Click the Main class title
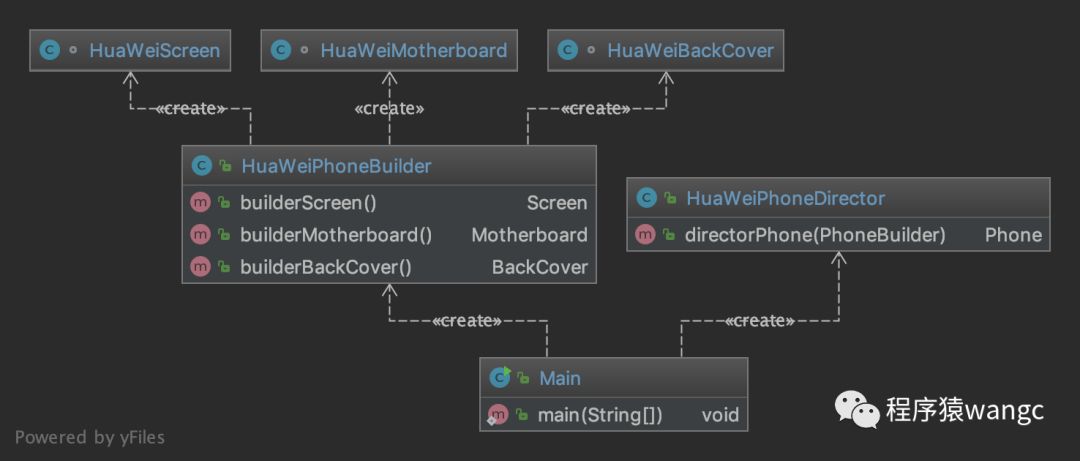 pyautogui.click(x=559, y=378)
